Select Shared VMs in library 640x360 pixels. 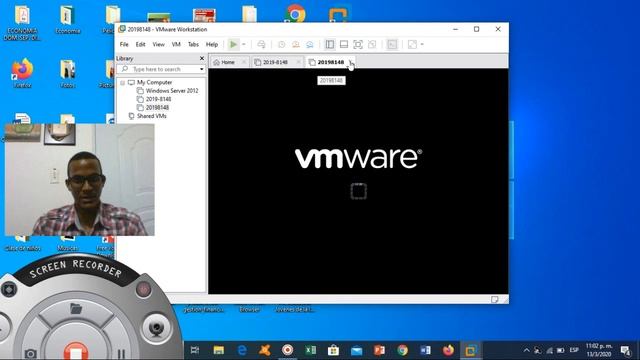pos(151,116)
